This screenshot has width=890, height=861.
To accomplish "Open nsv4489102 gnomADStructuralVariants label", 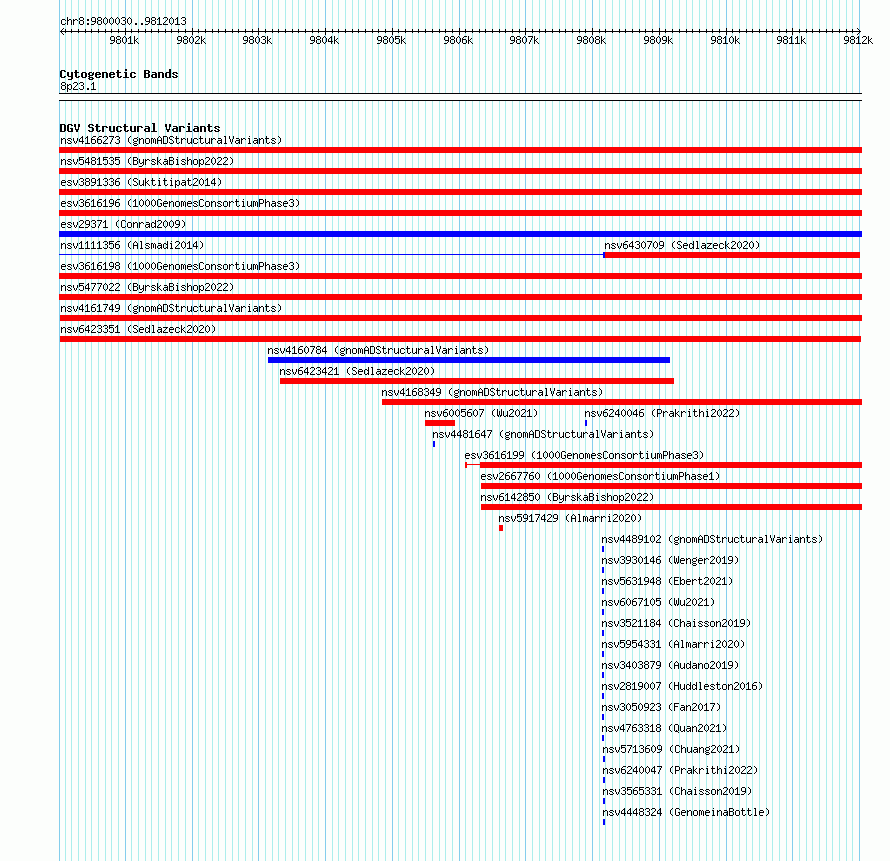I will point(712,539).
